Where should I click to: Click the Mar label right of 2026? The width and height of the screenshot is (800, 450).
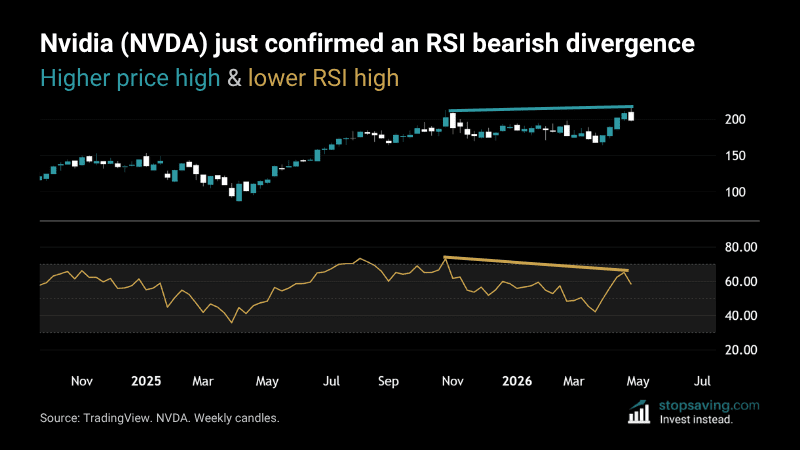[573, 381]
